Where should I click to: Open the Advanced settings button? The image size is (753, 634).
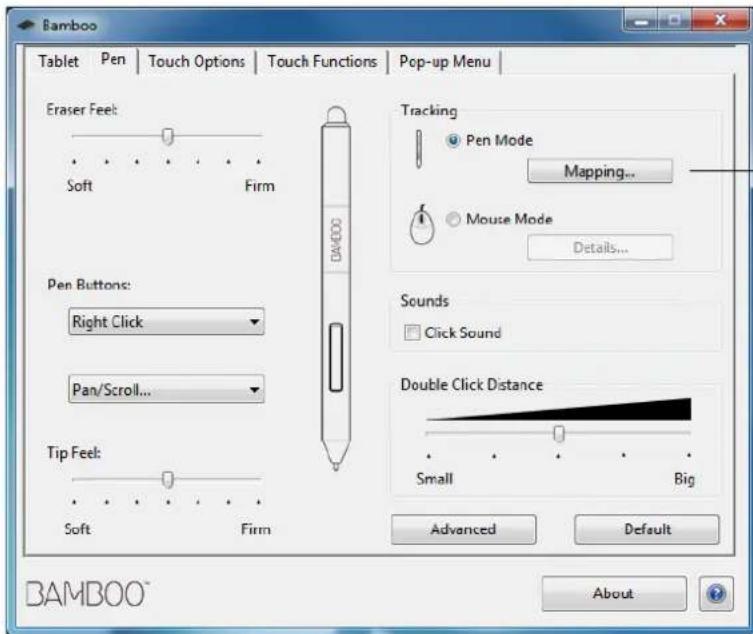(x=463, y=529)
